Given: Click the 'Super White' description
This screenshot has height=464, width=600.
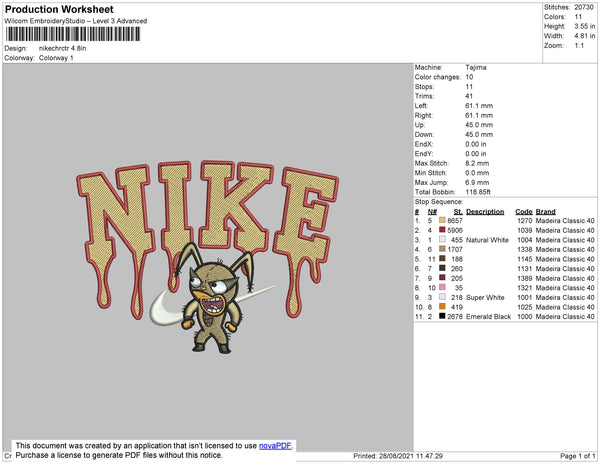Looking at the screenshot, I should [x=485, y=297].
